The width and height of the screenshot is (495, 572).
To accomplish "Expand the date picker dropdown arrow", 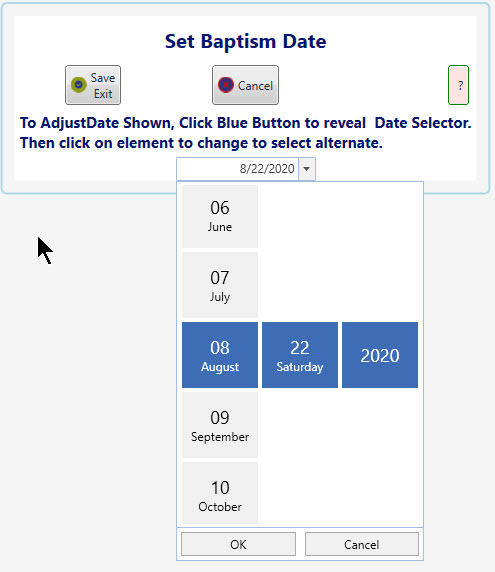I will pyautogui.click(x=307, y=169).
